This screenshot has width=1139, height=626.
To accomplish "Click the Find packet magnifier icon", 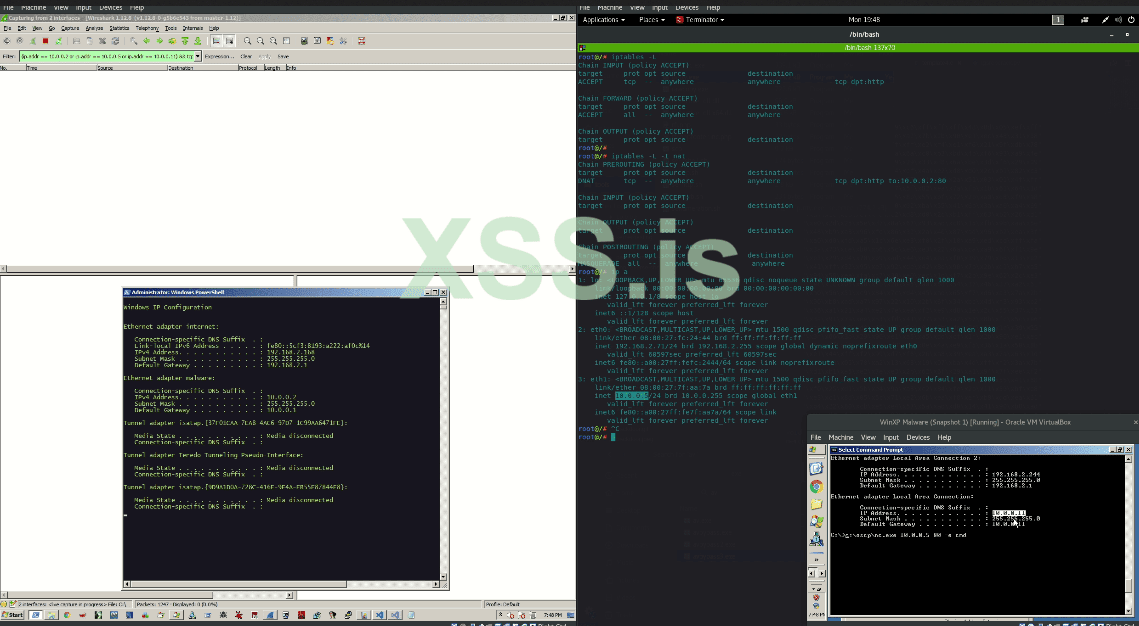I will click(133, 41).
